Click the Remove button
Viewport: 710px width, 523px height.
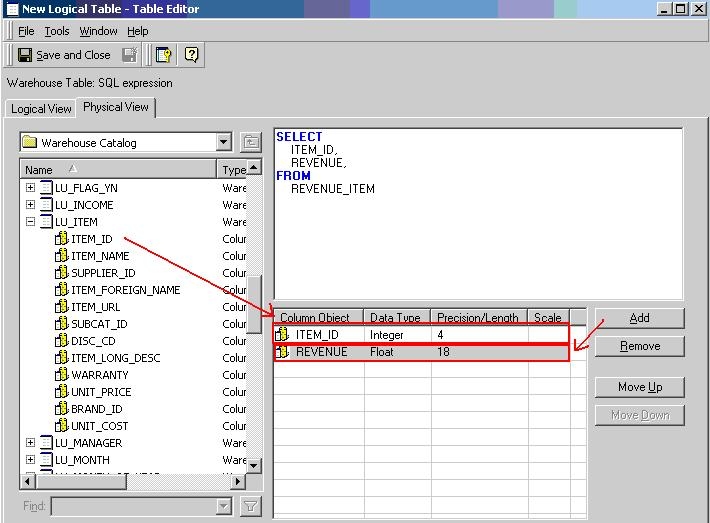point(639,346)
